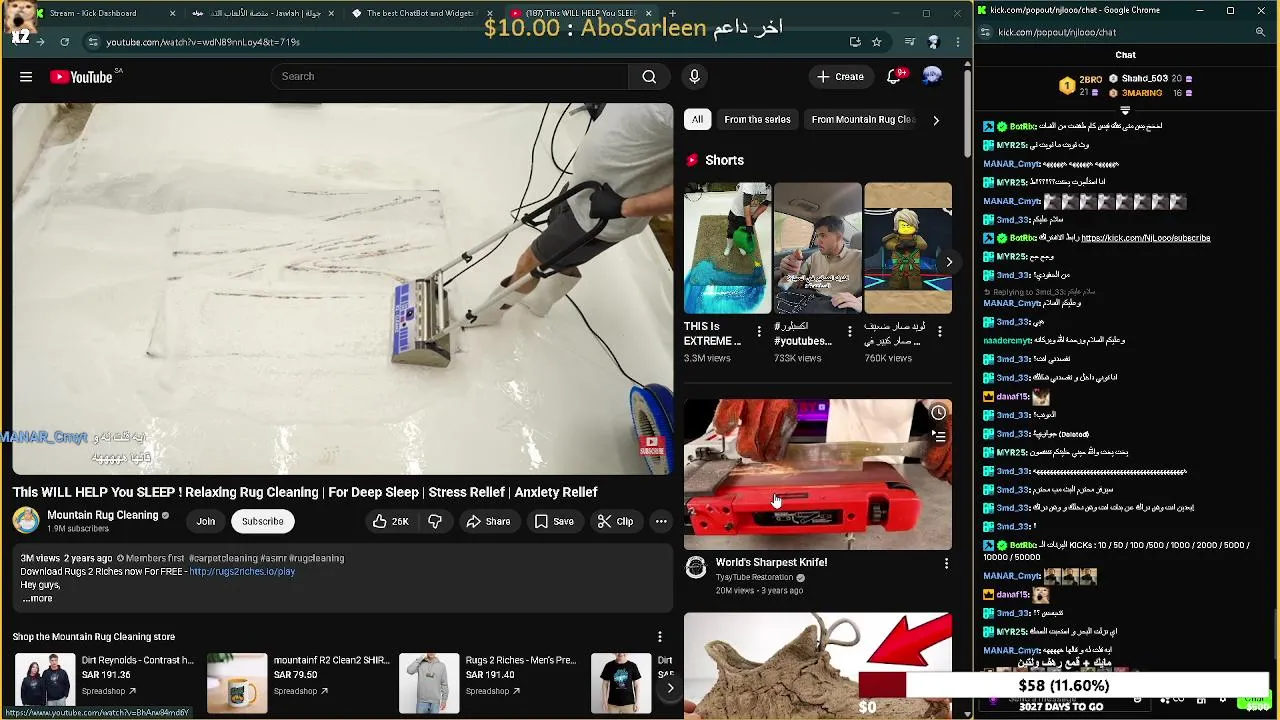Switch to The best ChatBot and Widgets tab

click(420, 13)
